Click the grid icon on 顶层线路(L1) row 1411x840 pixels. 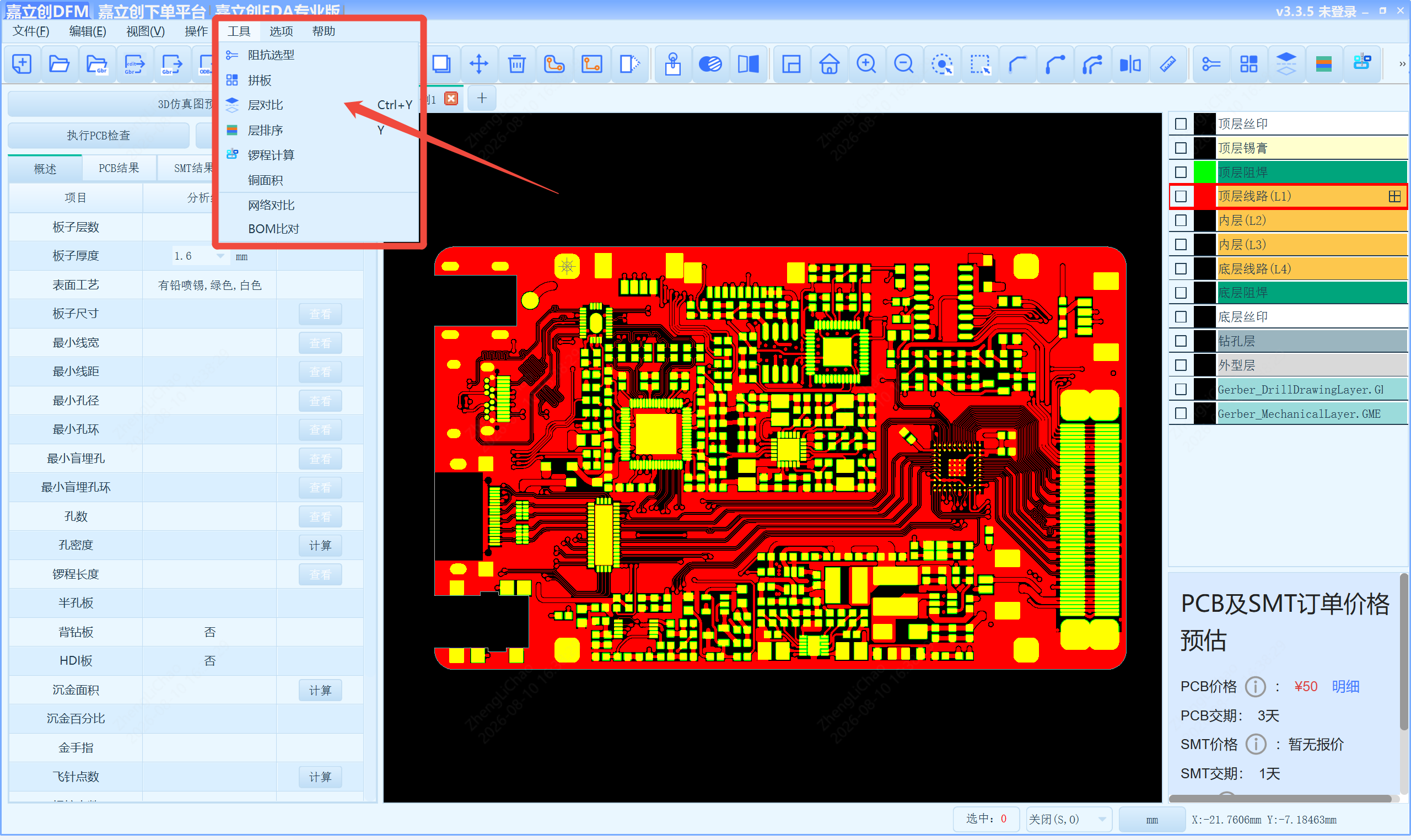pyautogui.click(x=1394, y=196)
